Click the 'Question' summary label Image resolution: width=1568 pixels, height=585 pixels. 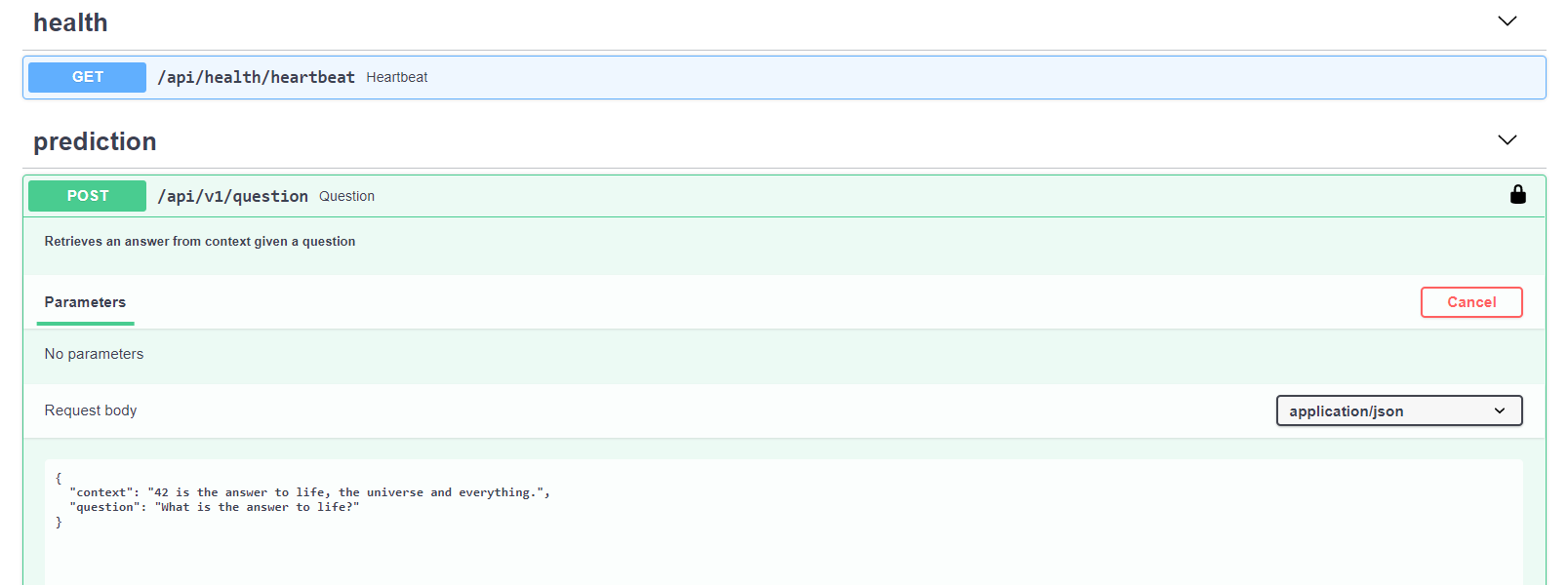346,196
